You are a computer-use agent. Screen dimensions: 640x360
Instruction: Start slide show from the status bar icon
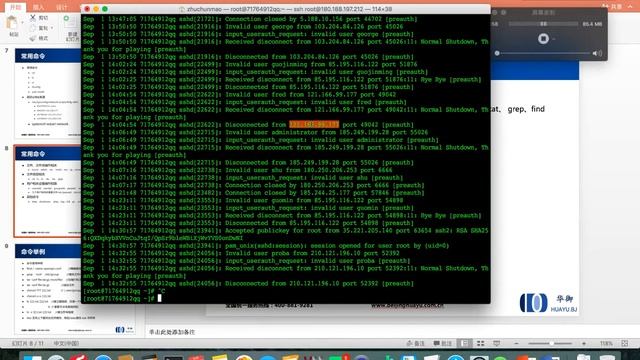pos(497,343)
